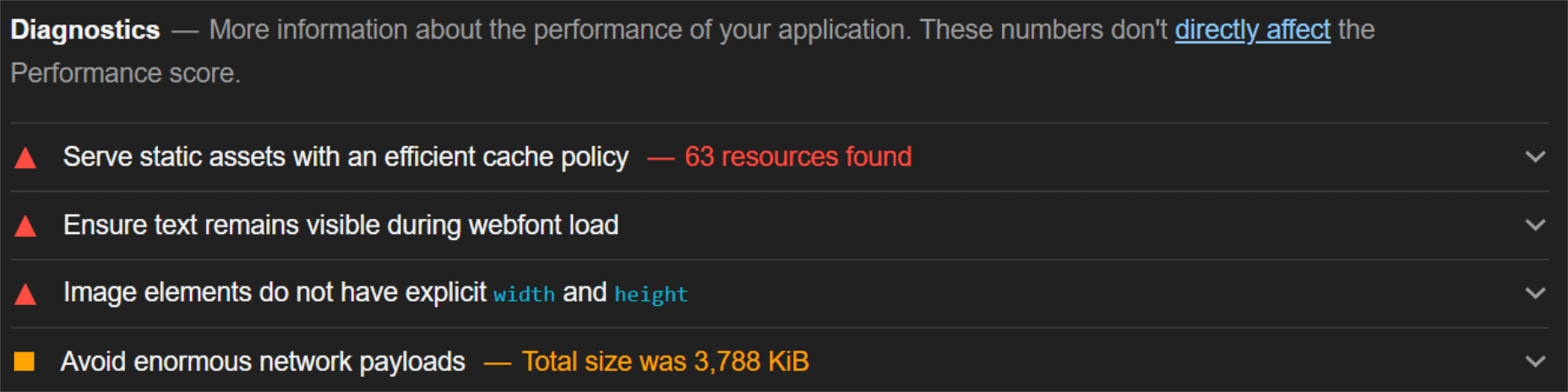Image resolution: width=1568 pixels, height=392 pixels.
Task: Click the "63 resources found" red text
Action: pos(798,157)
